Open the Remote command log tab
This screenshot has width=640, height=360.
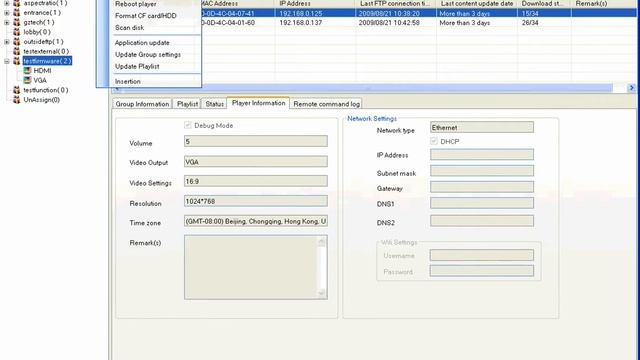click(327, 104)
